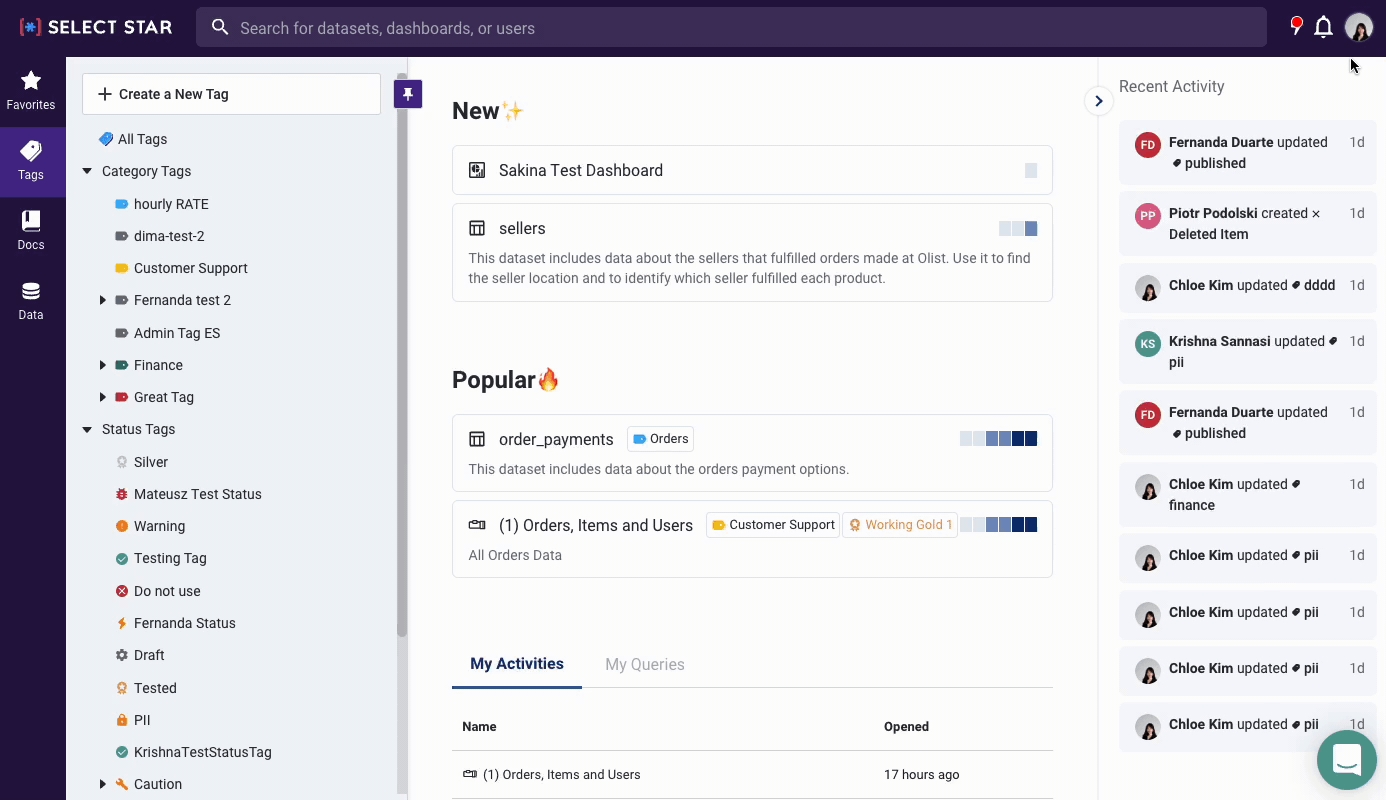
Task: Open the Data section icon
Action: (x=31, y=300)
